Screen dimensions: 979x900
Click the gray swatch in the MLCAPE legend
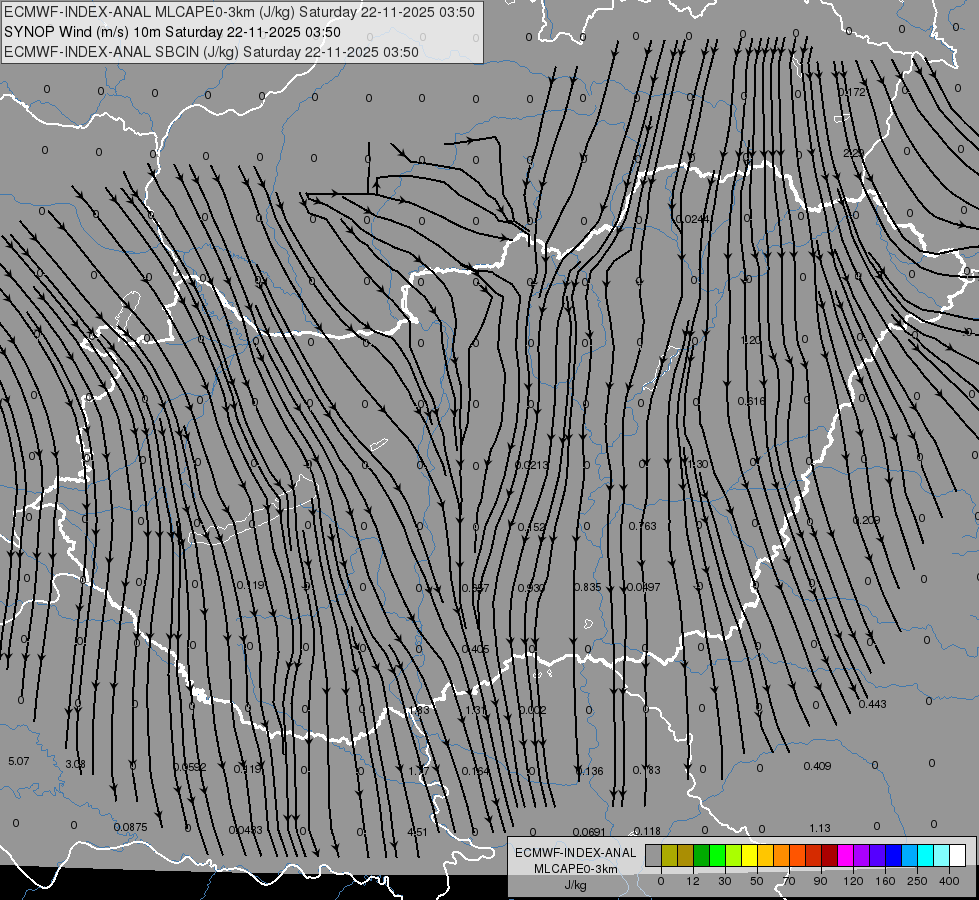654,855
